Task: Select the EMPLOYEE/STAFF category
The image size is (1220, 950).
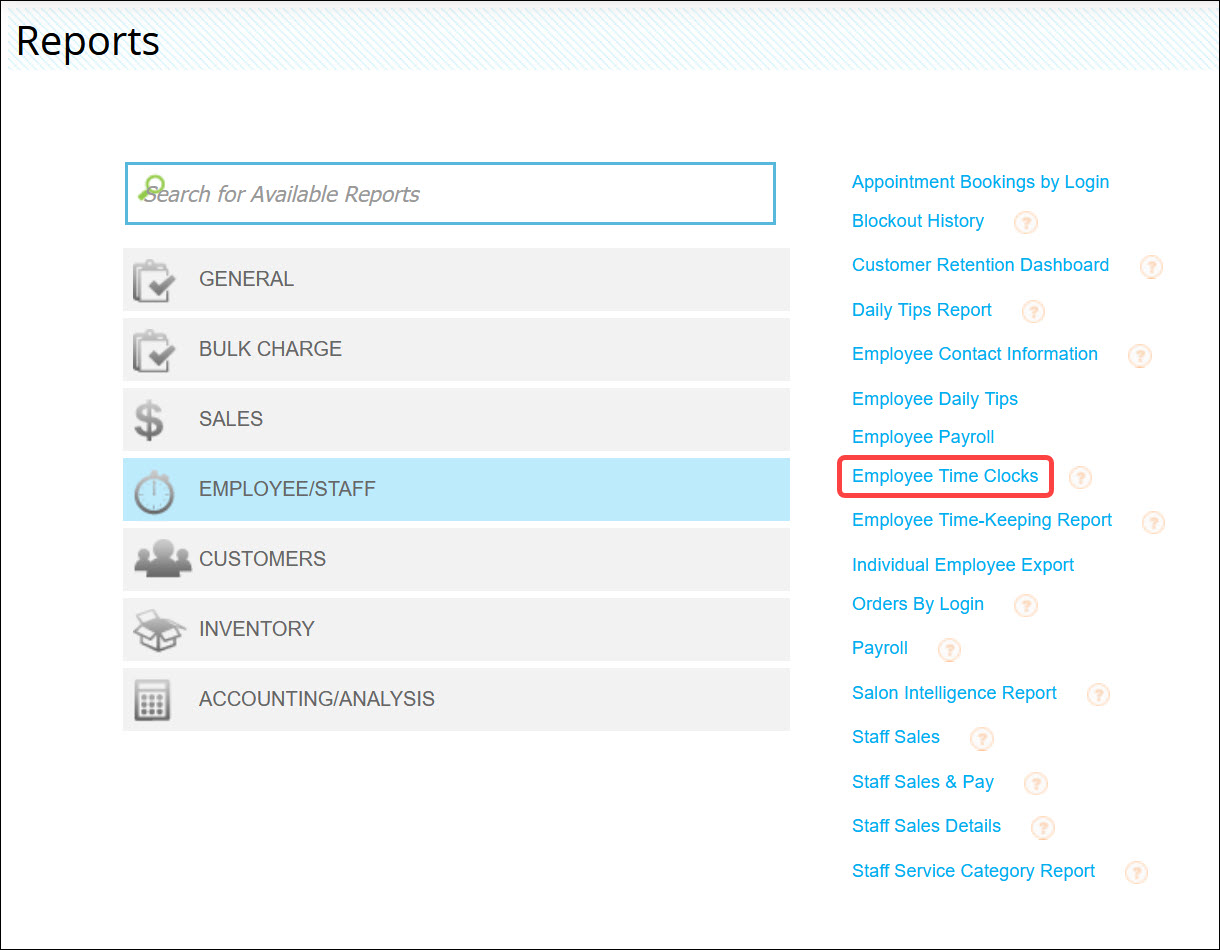Action: [x=456, y=490]
